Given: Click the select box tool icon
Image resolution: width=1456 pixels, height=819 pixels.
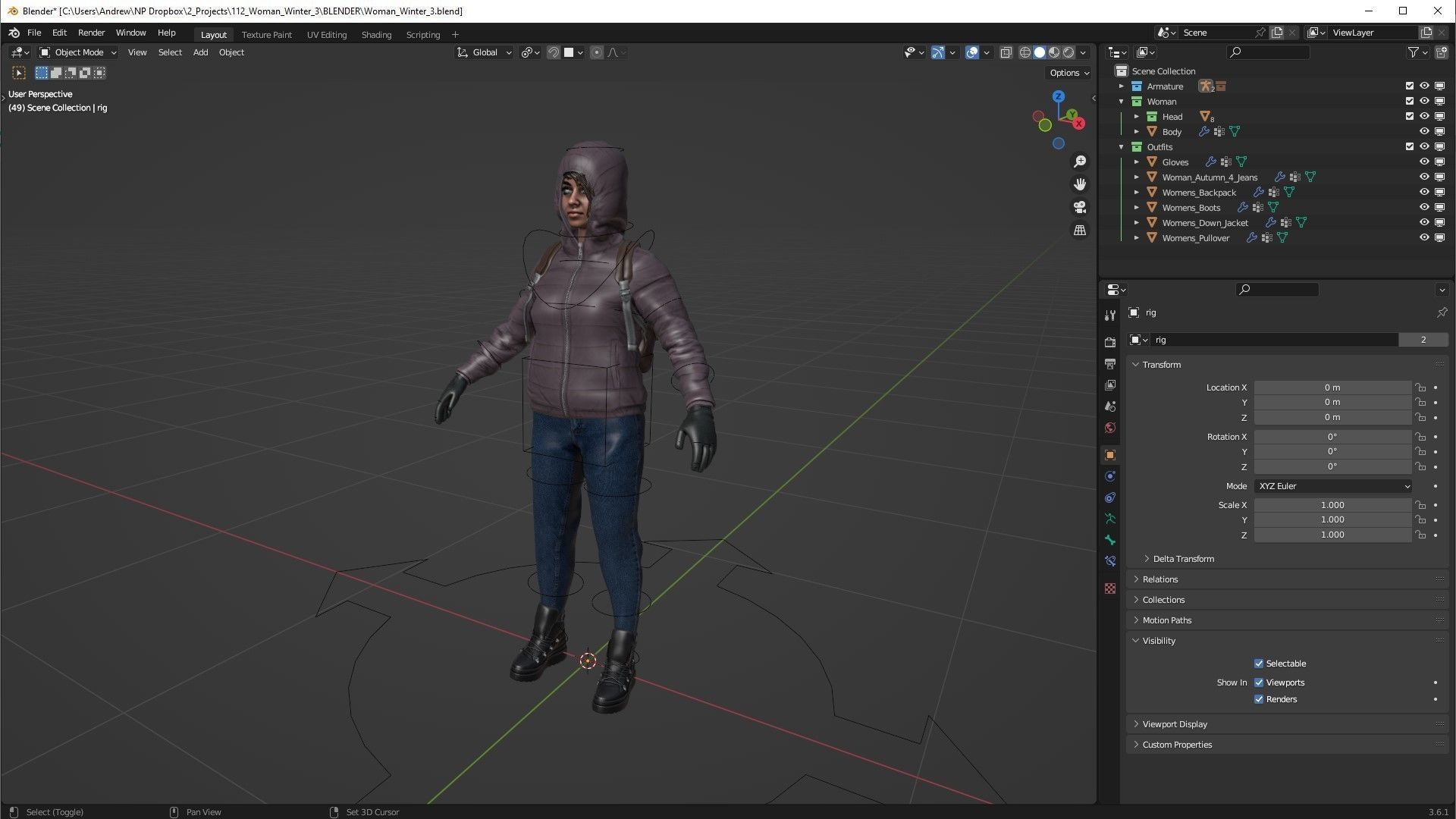Looking at the screenshot, I should (19, 73).
